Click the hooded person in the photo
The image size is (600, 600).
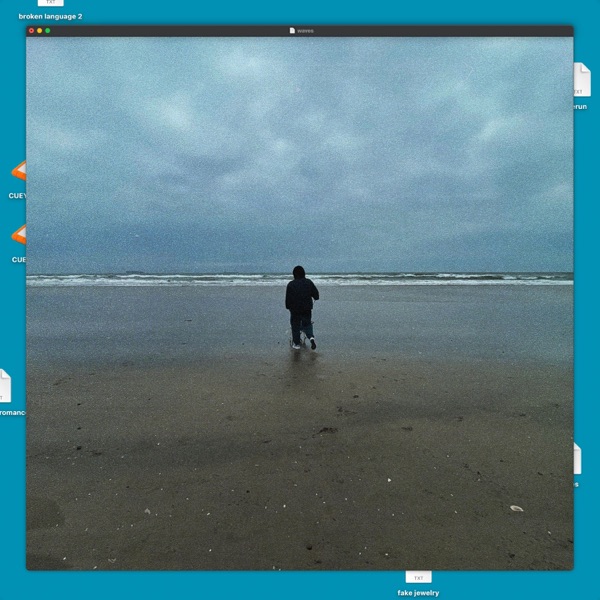(x=302, y=307)
